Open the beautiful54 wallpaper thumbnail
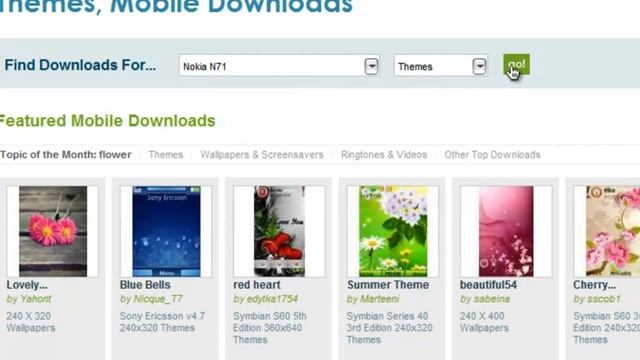Image resolution: width=640 pixels, height=360 pixels. (x=506, y=231)
